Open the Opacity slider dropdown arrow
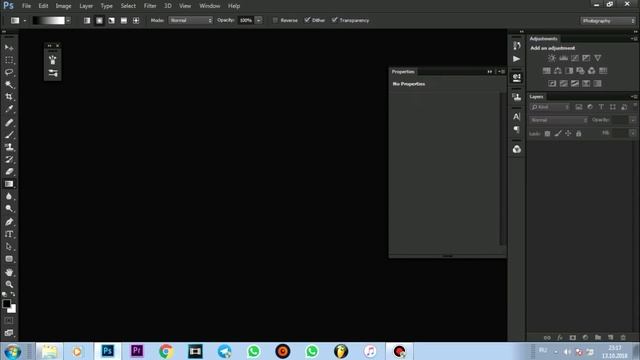This screenshot has width=640, height=360. point(258,20)
